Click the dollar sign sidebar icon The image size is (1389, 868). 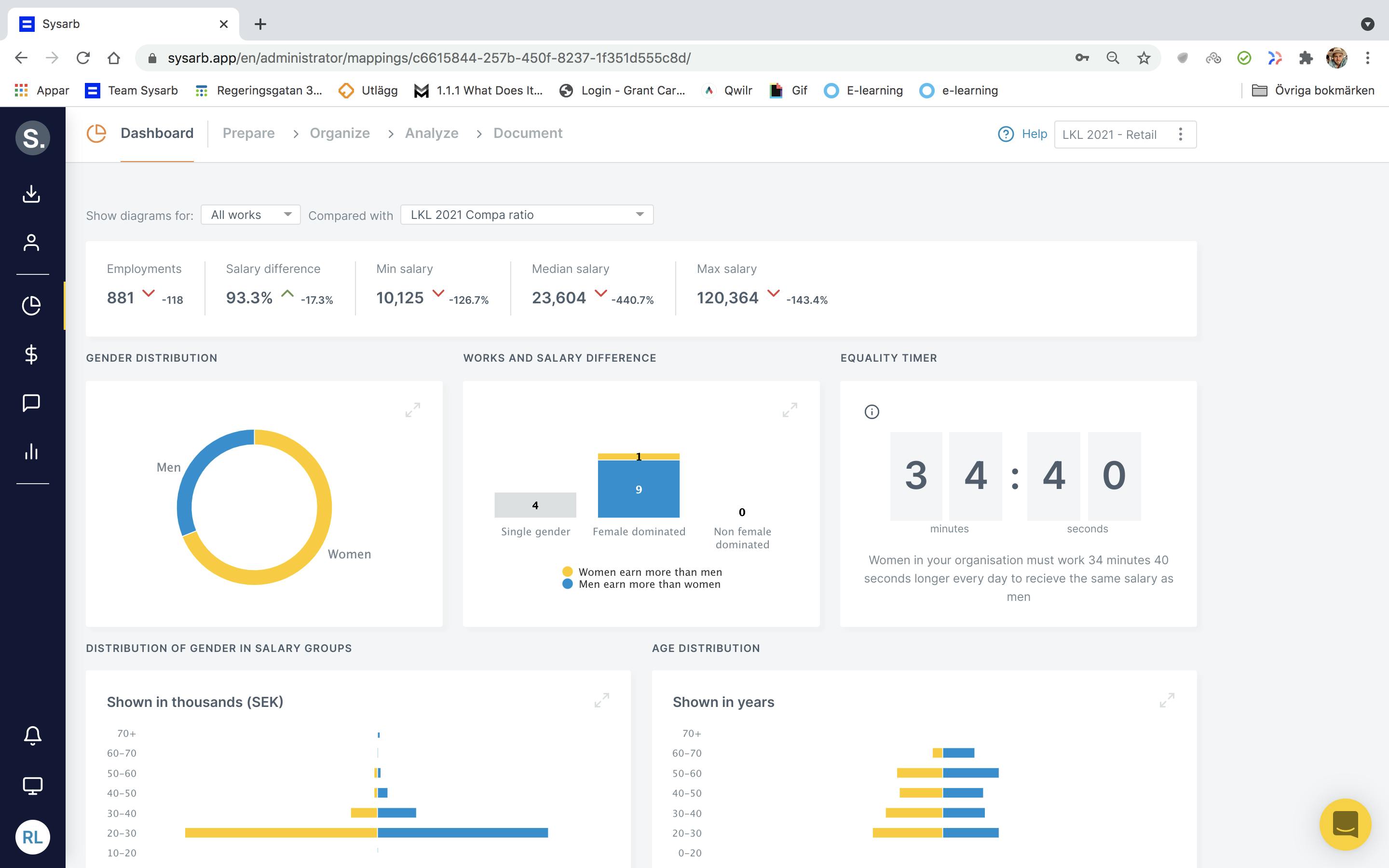click(x=31, y=354)
